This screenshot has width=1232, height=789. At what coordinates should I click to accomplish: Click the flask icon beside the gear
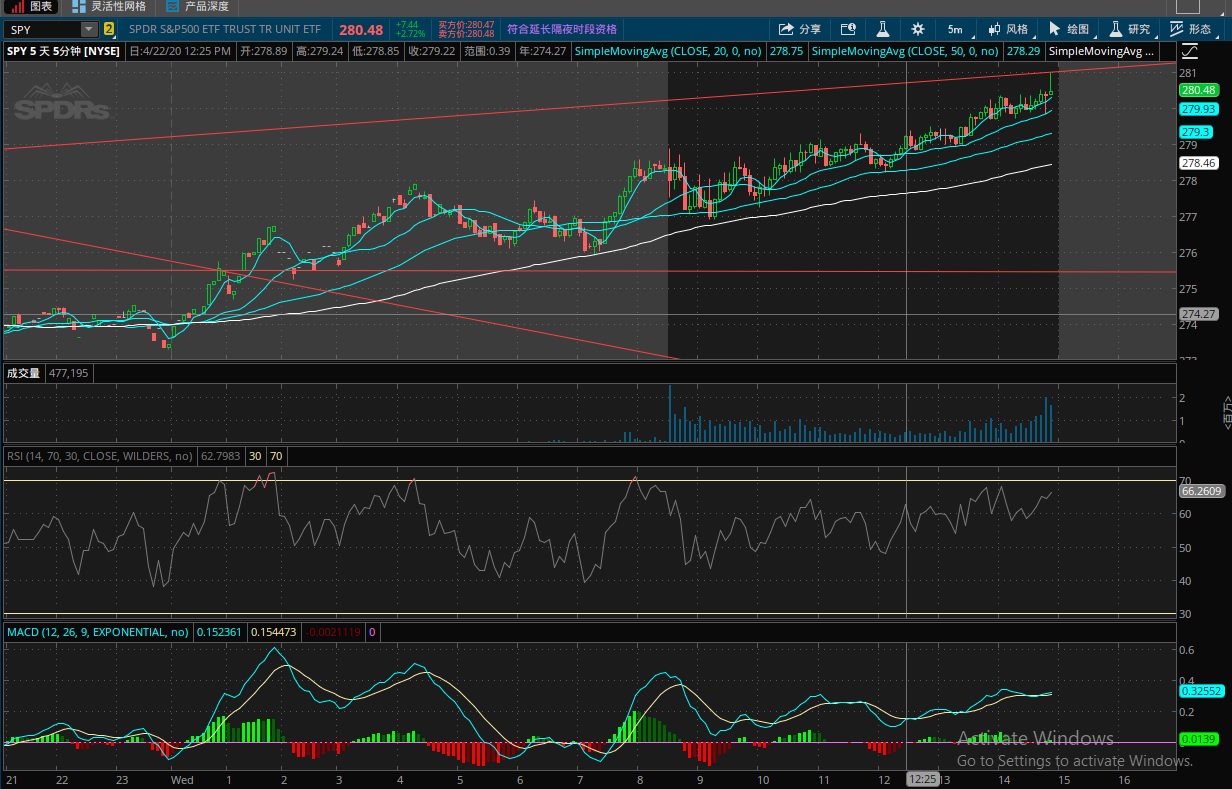coord(883,29)
